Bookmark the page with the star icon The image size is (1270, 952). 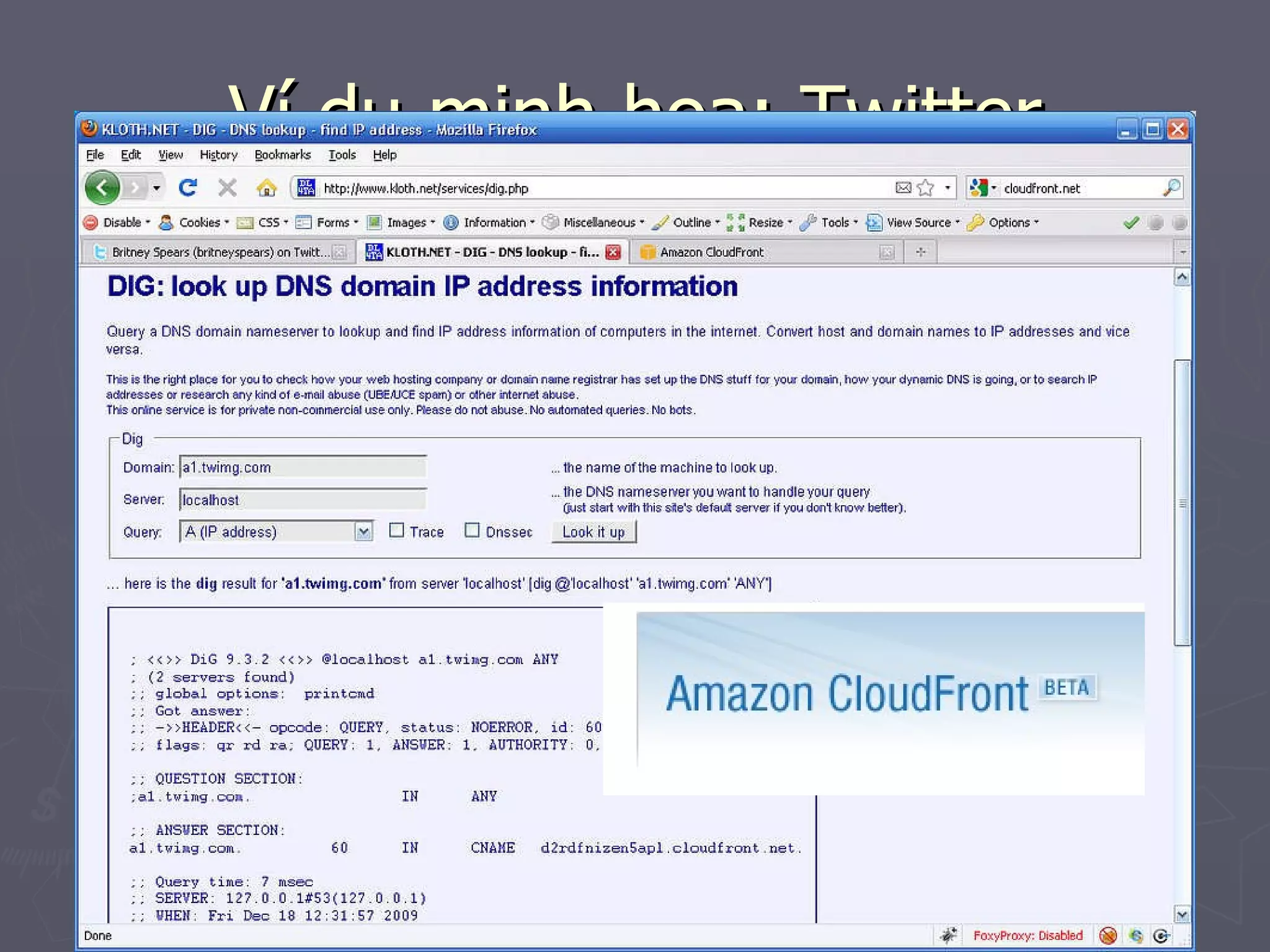(x=925, y=188)
